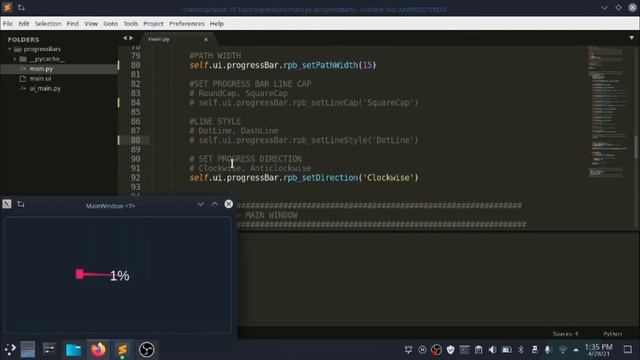The height and width of the screenshot is (360, 640).
Task: Click the pin icon in Sublime title bar
Action: pyautogui.click(x=21, y=7)
